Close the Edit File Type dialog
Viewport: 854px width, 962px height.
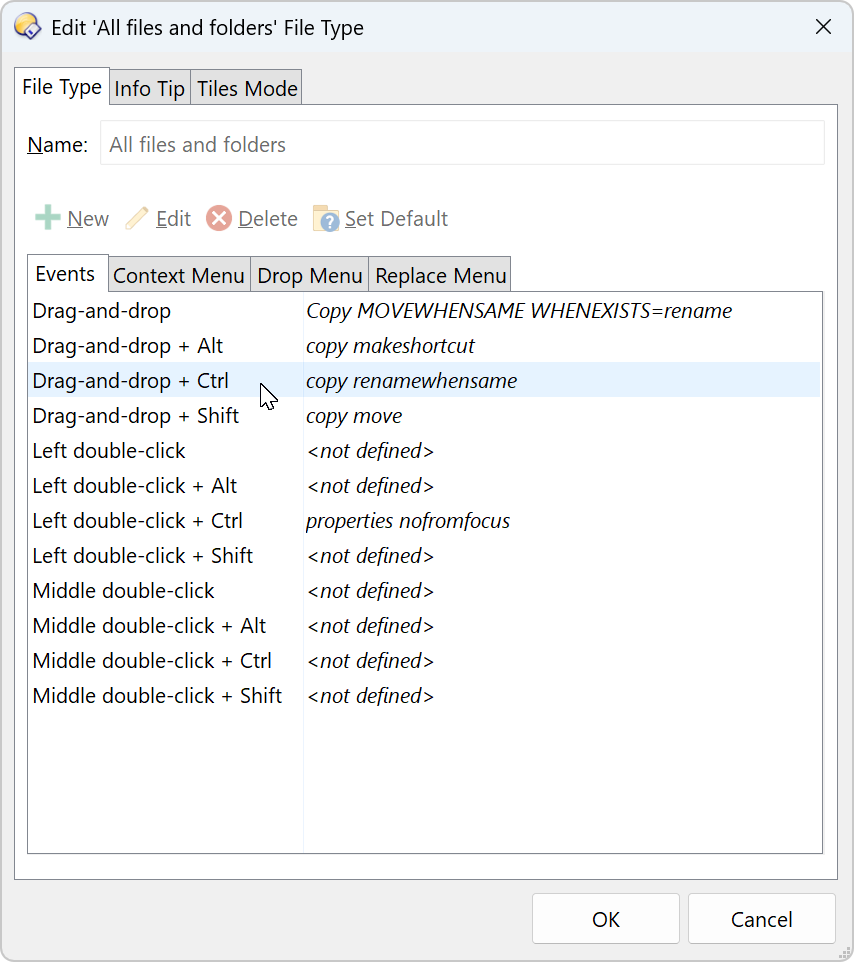823,27
